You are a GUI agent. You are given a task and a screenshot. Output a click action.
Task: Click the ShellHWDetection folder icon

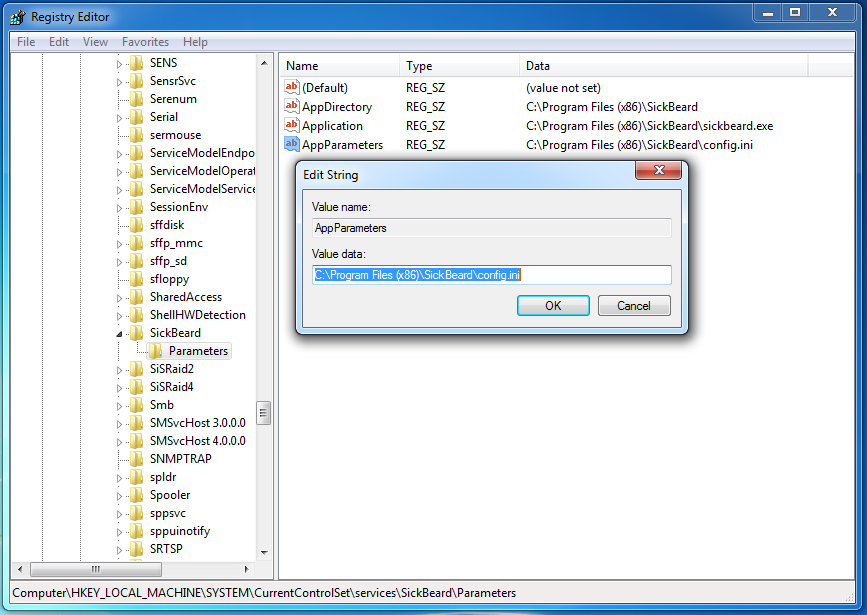pyautogui.click(x=137, y=315)
